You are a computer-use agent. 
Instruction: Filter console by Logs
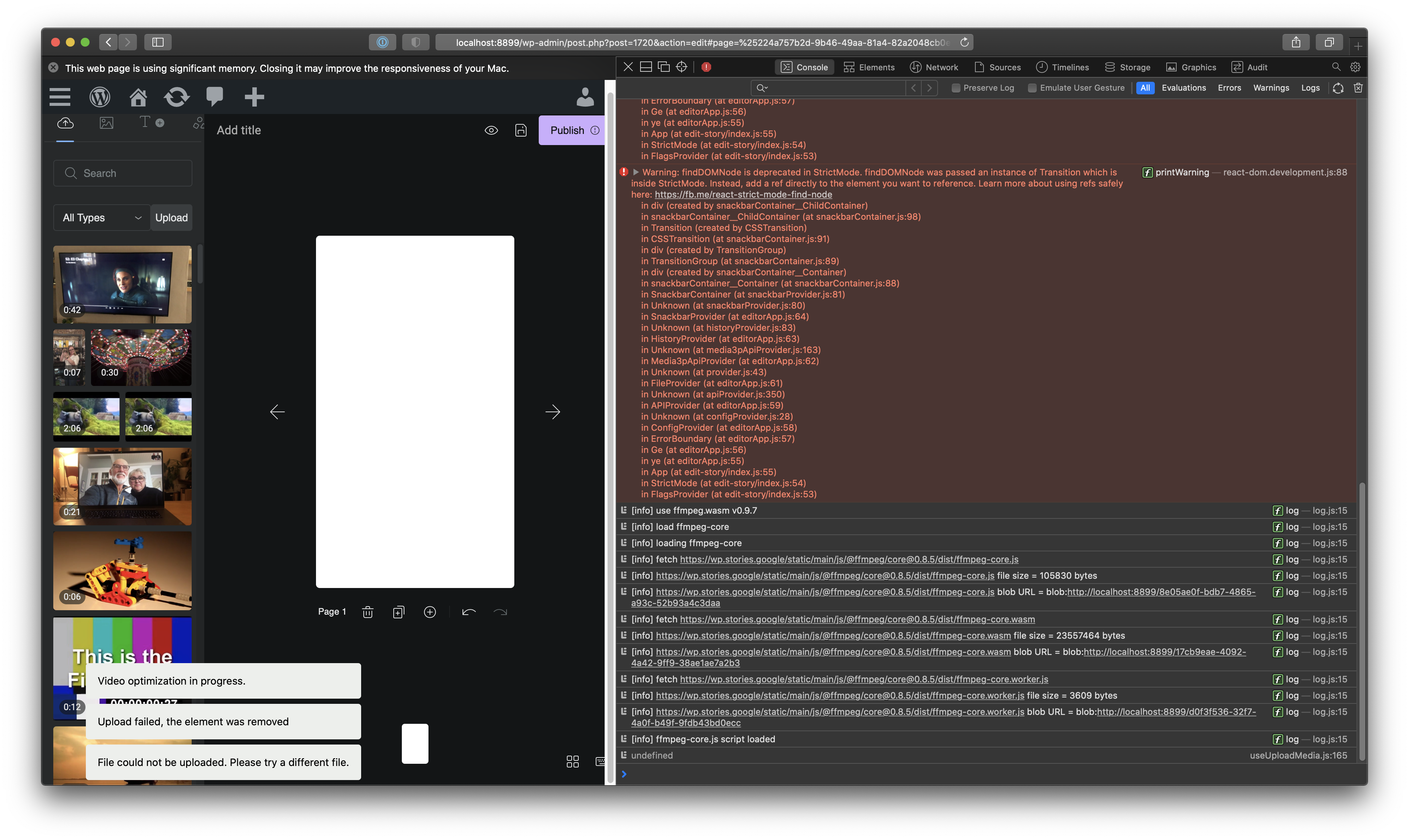[x=1310, y=88]
